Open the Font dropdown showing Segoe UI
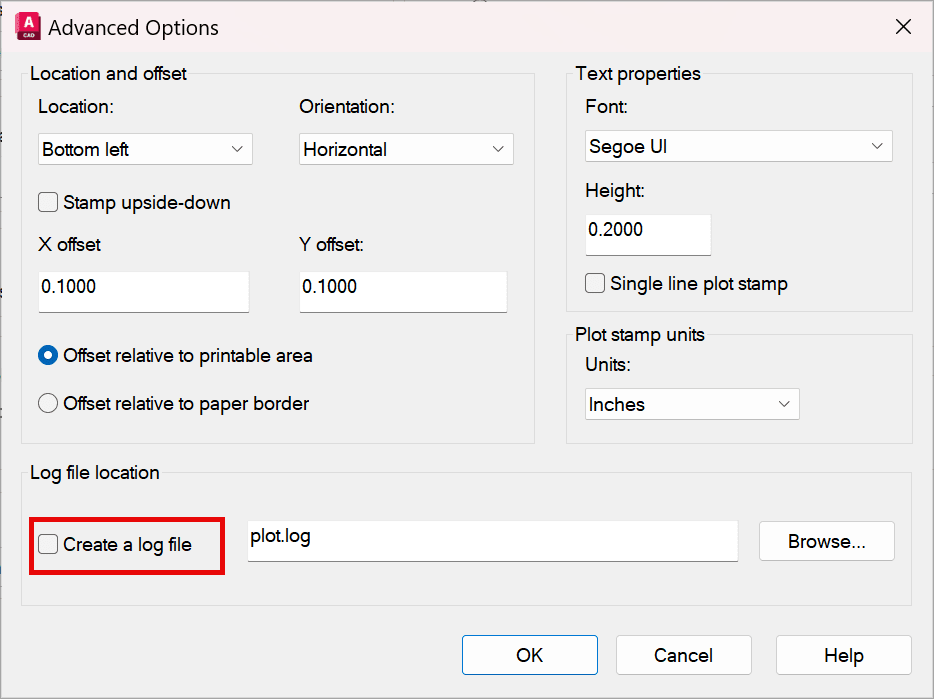This screenshot has height=699, width=934. [739, 146]
